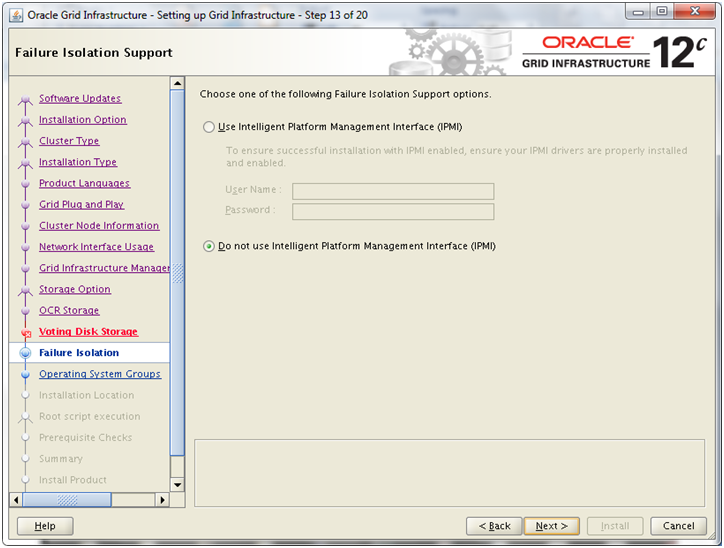
Task: Open Installation Type step link
Action: 78,162
